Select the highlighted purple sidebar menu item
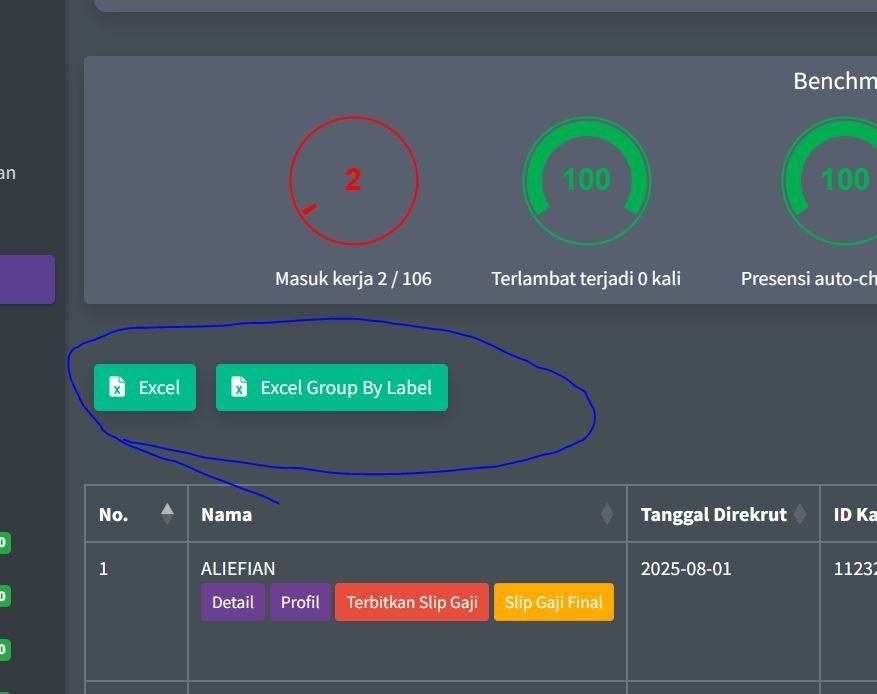 (x=27, y=279)
